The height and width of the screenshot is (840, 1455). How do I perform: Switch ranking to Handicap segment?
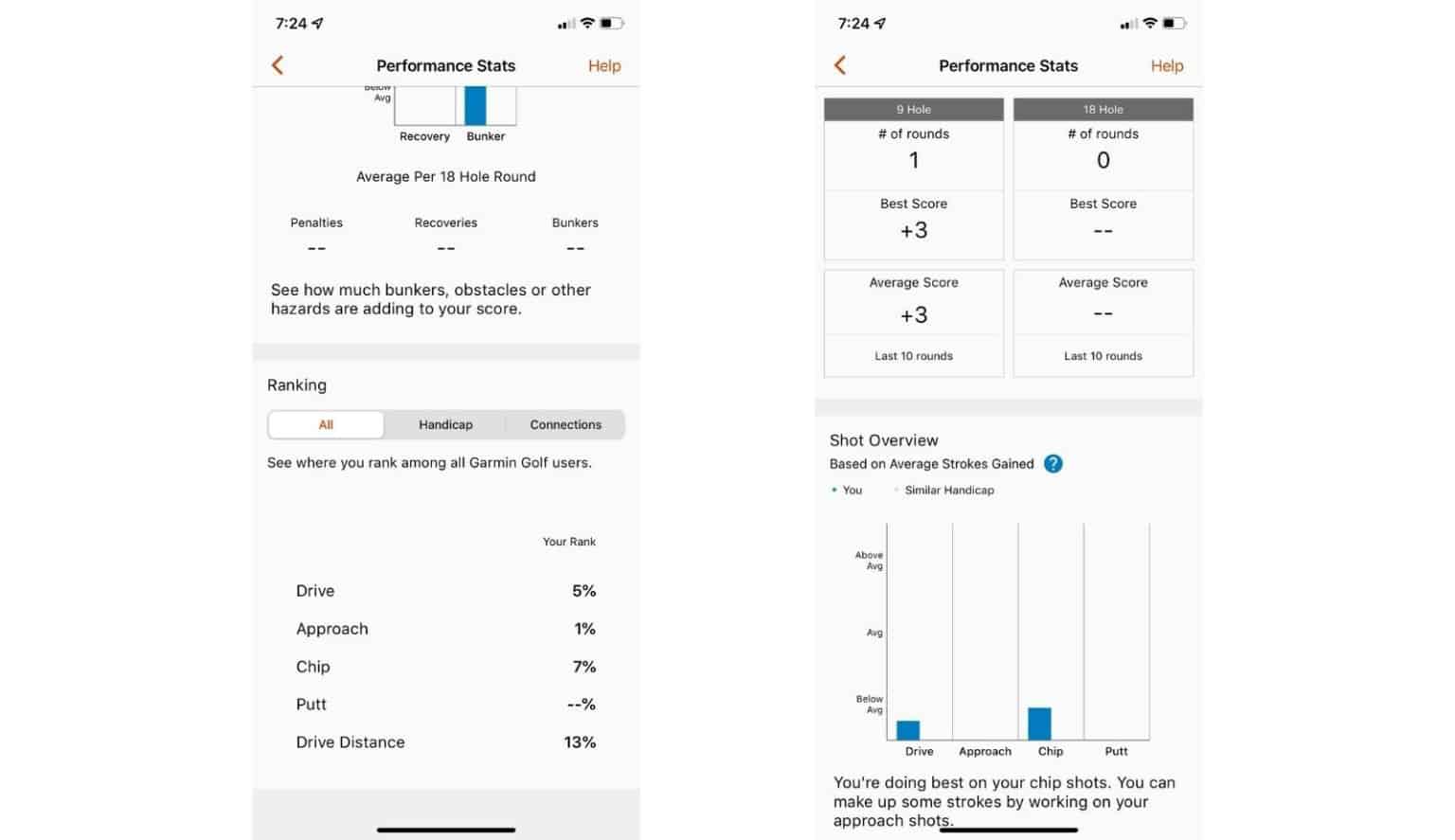[x=445, y=425]
